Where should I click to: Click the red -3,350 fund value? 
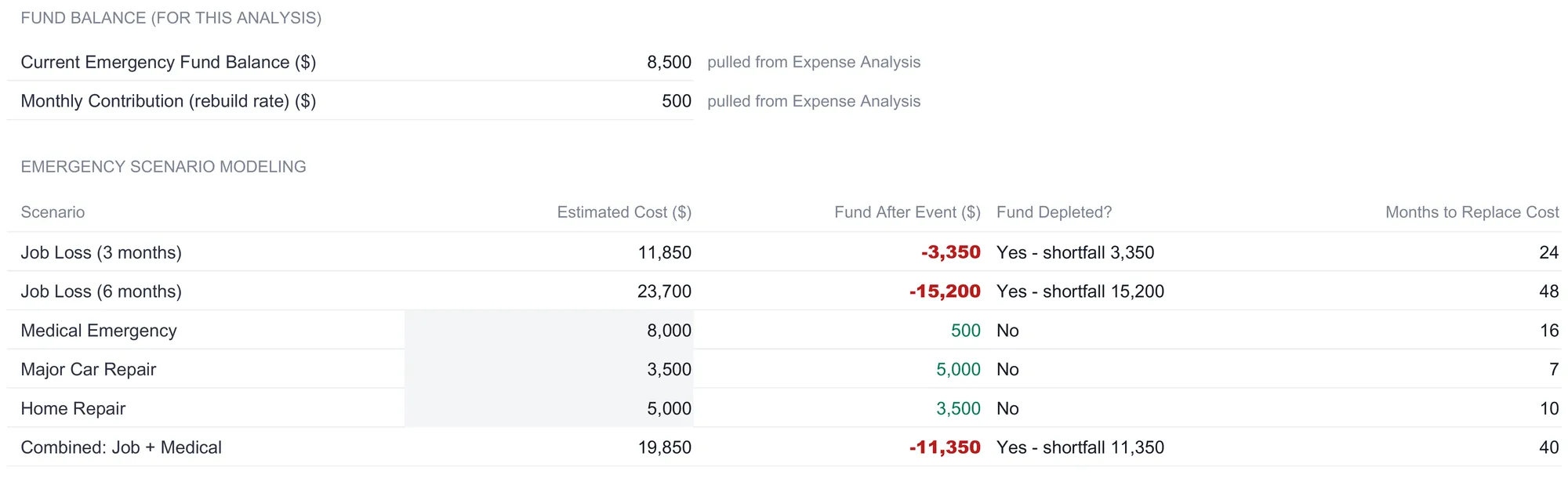click(951, 252)
